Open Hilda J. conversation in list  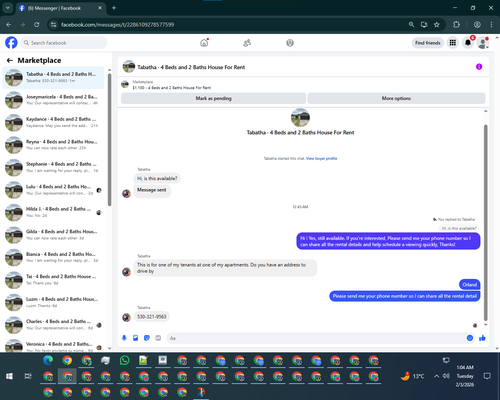point(54,212)
